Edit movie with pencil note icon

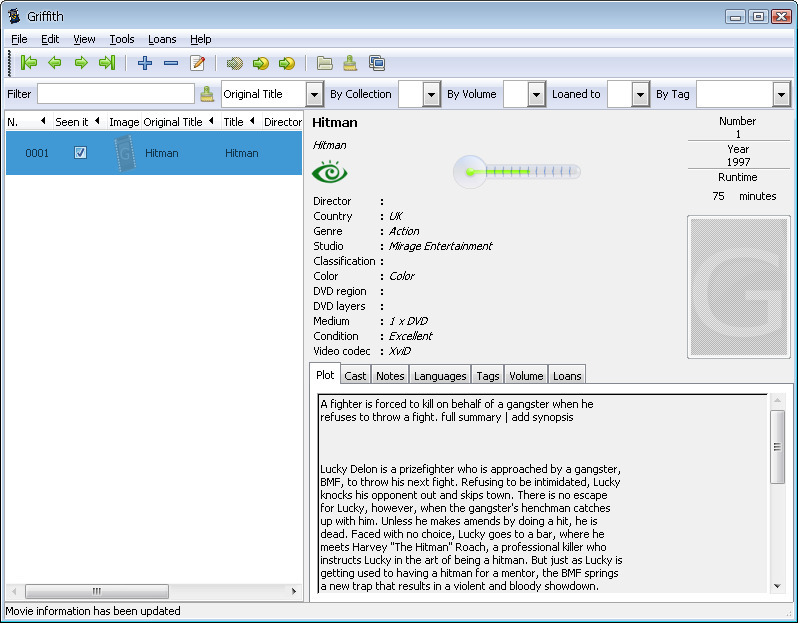pyautogui.click(x=197, y=63)
